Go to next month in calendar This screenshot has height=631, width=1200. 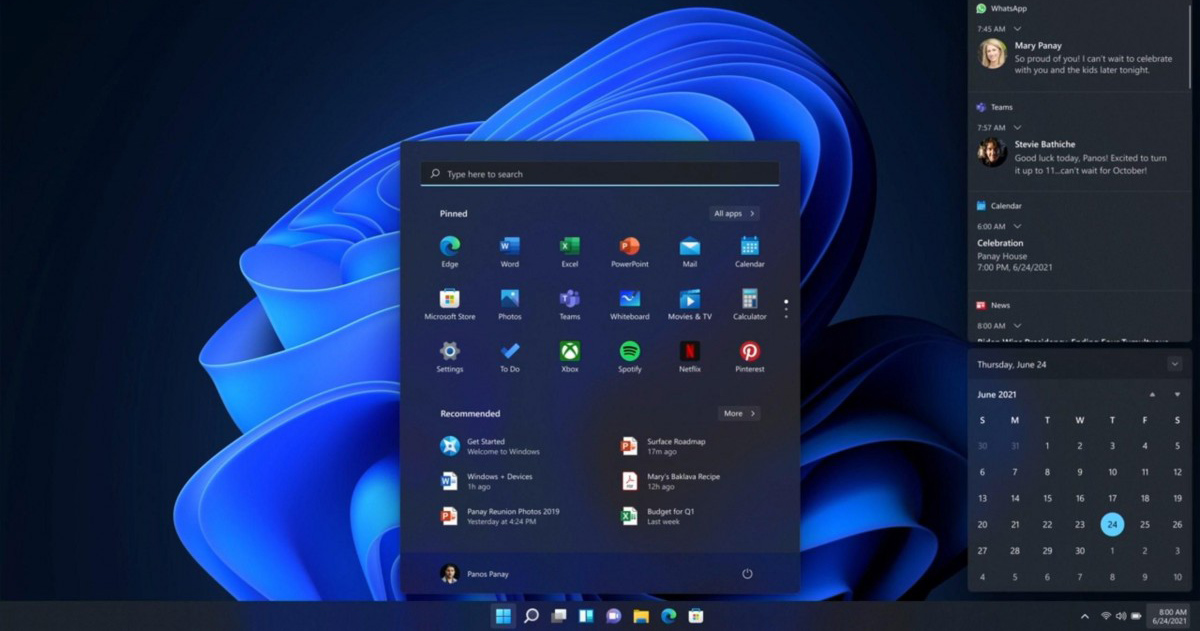click(1177, 395)
